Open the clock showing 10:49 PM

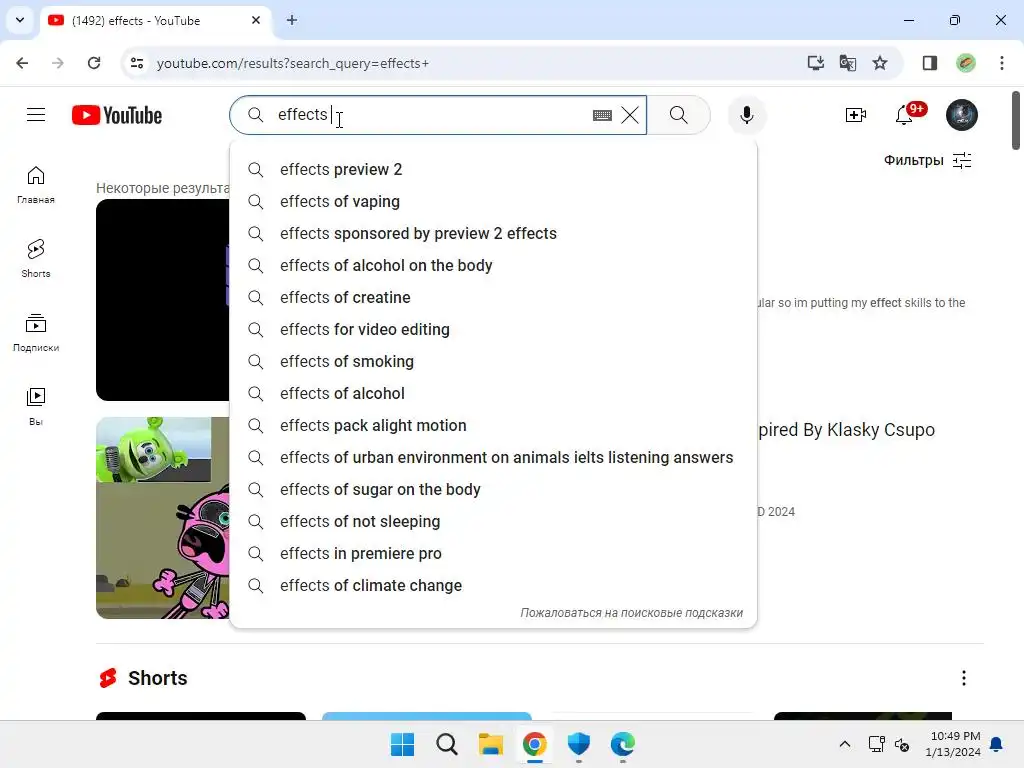coord(953,744)
